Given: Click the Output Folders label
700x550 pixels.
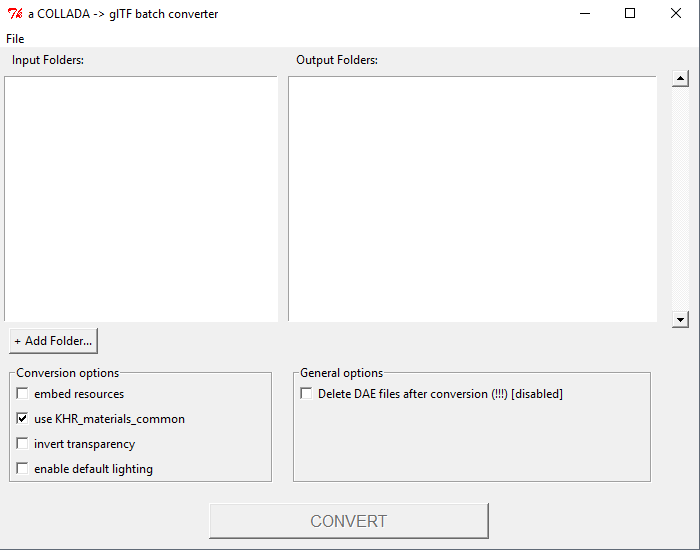Looking at the screenshot, I should click(x=337, y=60).
